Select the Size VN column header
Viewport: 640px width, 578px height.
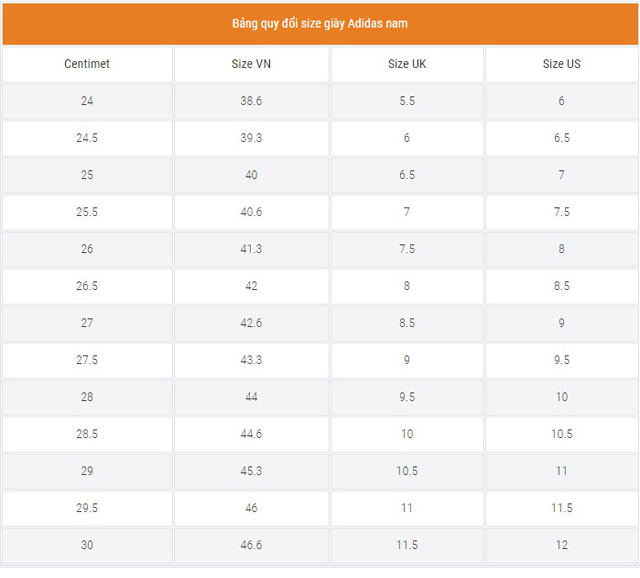[251, 64]
